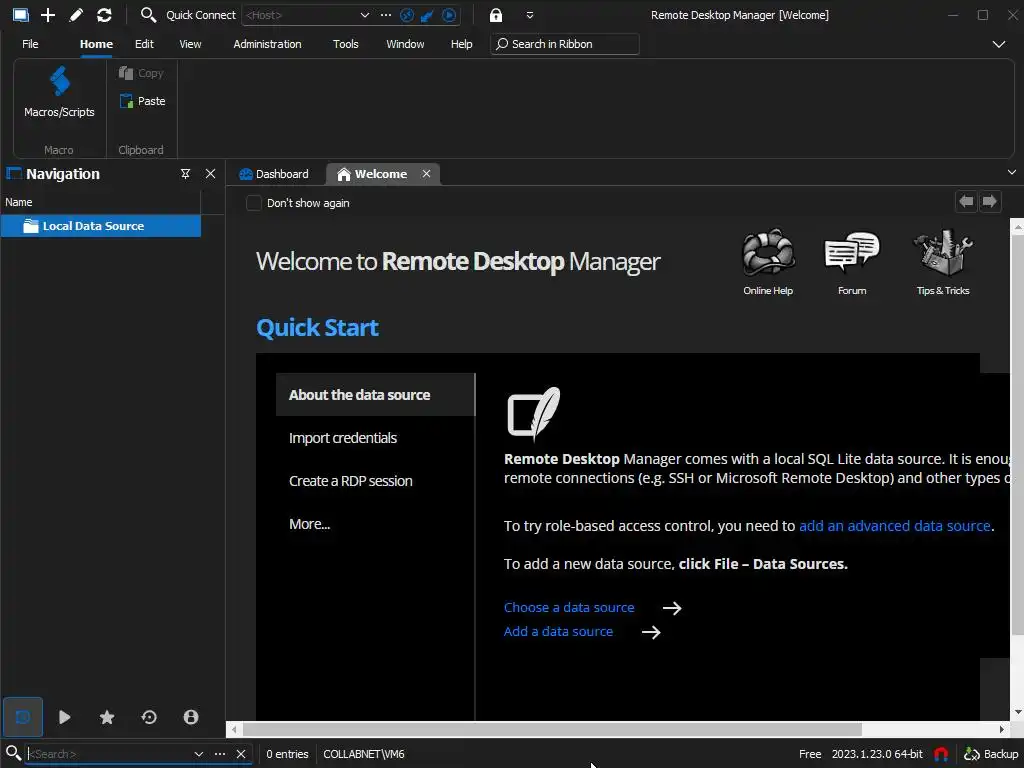Close the Navigation panel

210,174
